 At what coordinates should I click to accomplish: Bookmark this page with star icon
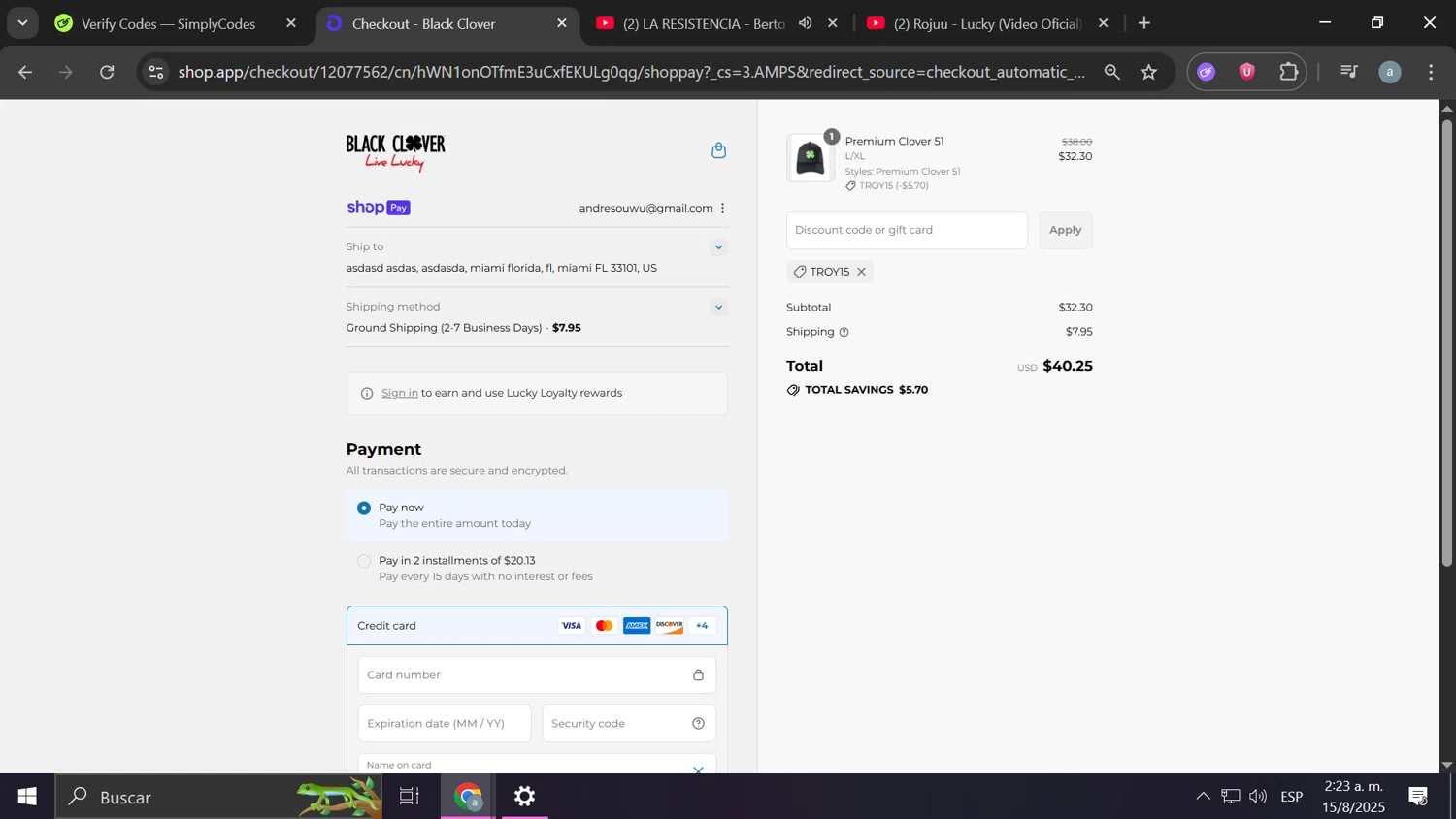[x=1149, y=72]
